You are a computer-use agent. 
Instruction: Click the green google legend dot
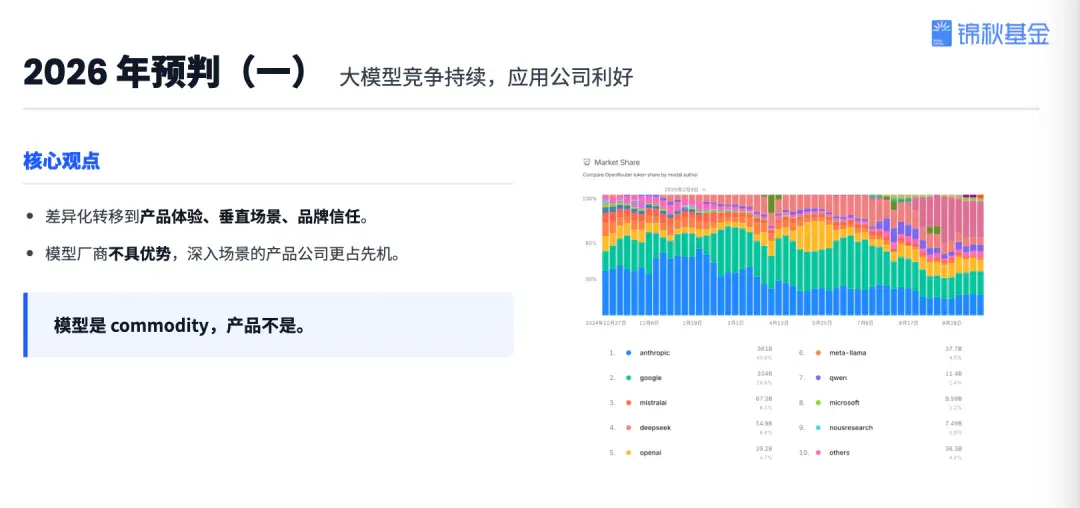pos(629,378)
